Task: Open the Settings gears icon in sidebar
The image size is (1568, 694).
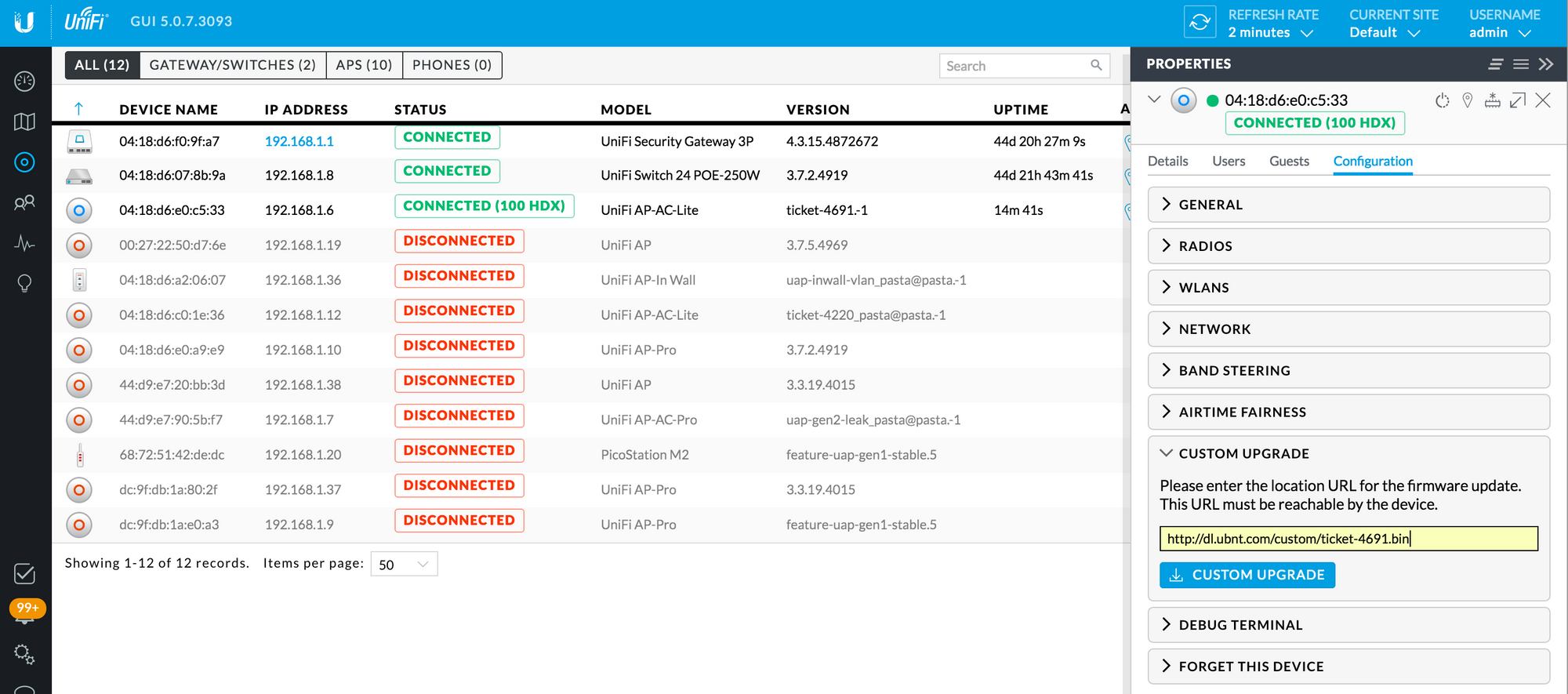Action: (x=24, y=654)
